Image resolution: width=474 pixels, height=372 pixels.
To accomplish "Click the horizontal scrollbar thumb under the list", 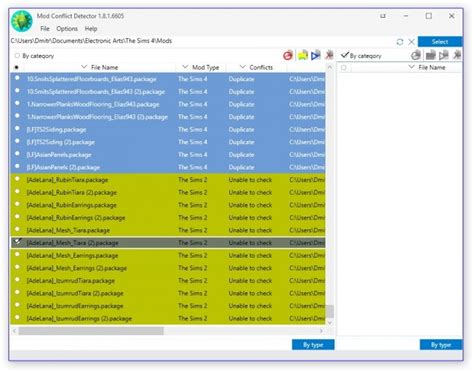I will pos(91,331).
